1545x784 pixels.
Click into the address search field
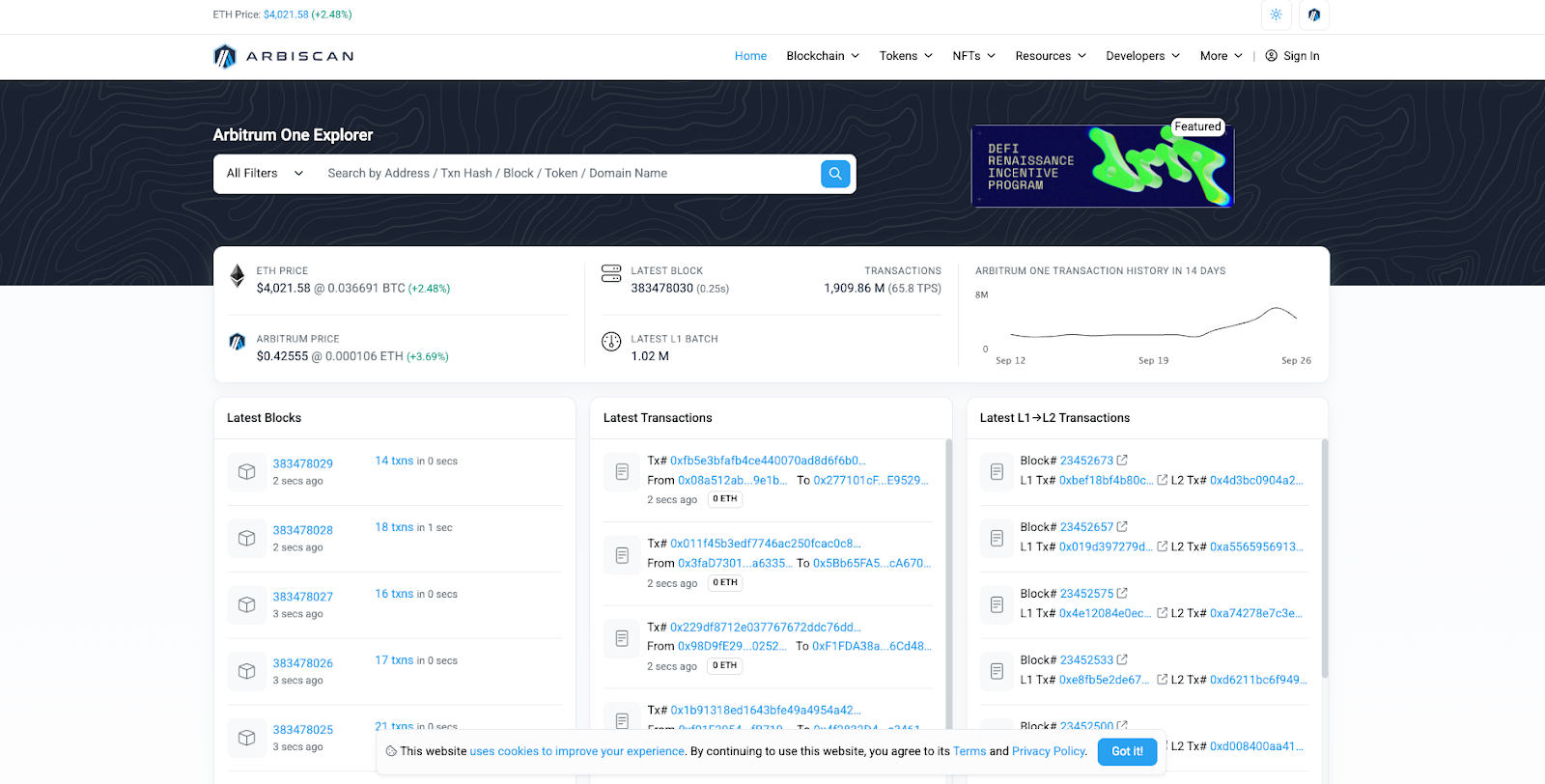(570, 174)
